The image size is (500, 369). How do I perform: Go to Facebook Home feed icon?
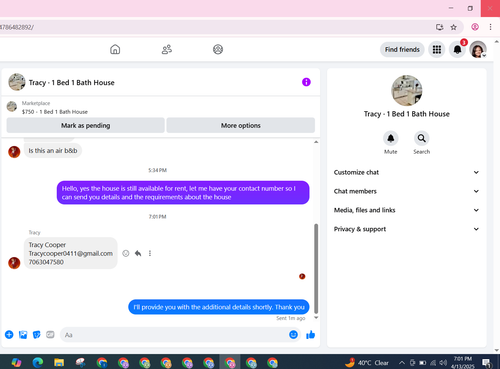pyautogui.click(x=115, y=49)
